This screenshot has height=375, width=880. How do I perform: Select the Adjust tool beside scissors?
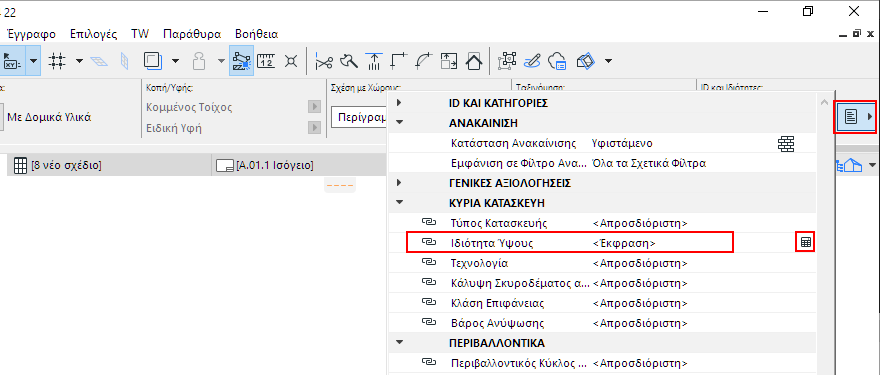(x=349, y=61)
